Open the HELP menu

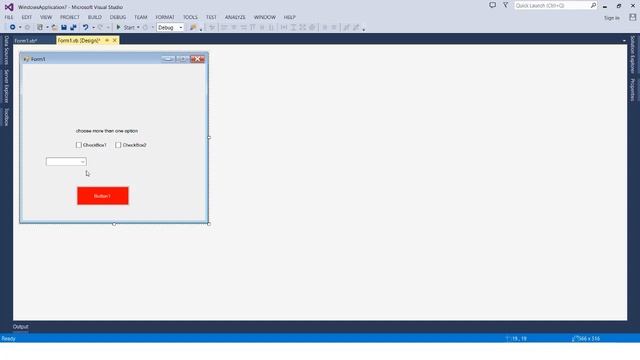click(x=289, y=17)
